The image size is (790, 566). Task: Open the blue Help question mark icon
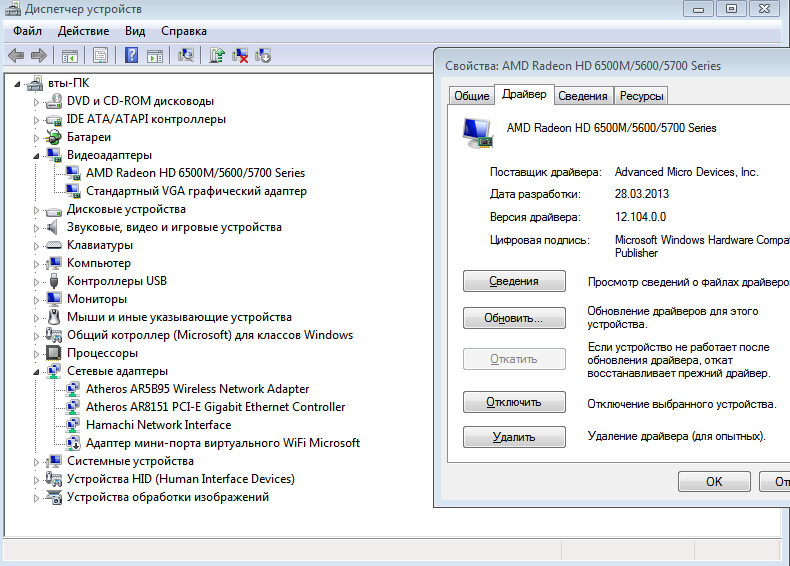(x=131, y=55)
